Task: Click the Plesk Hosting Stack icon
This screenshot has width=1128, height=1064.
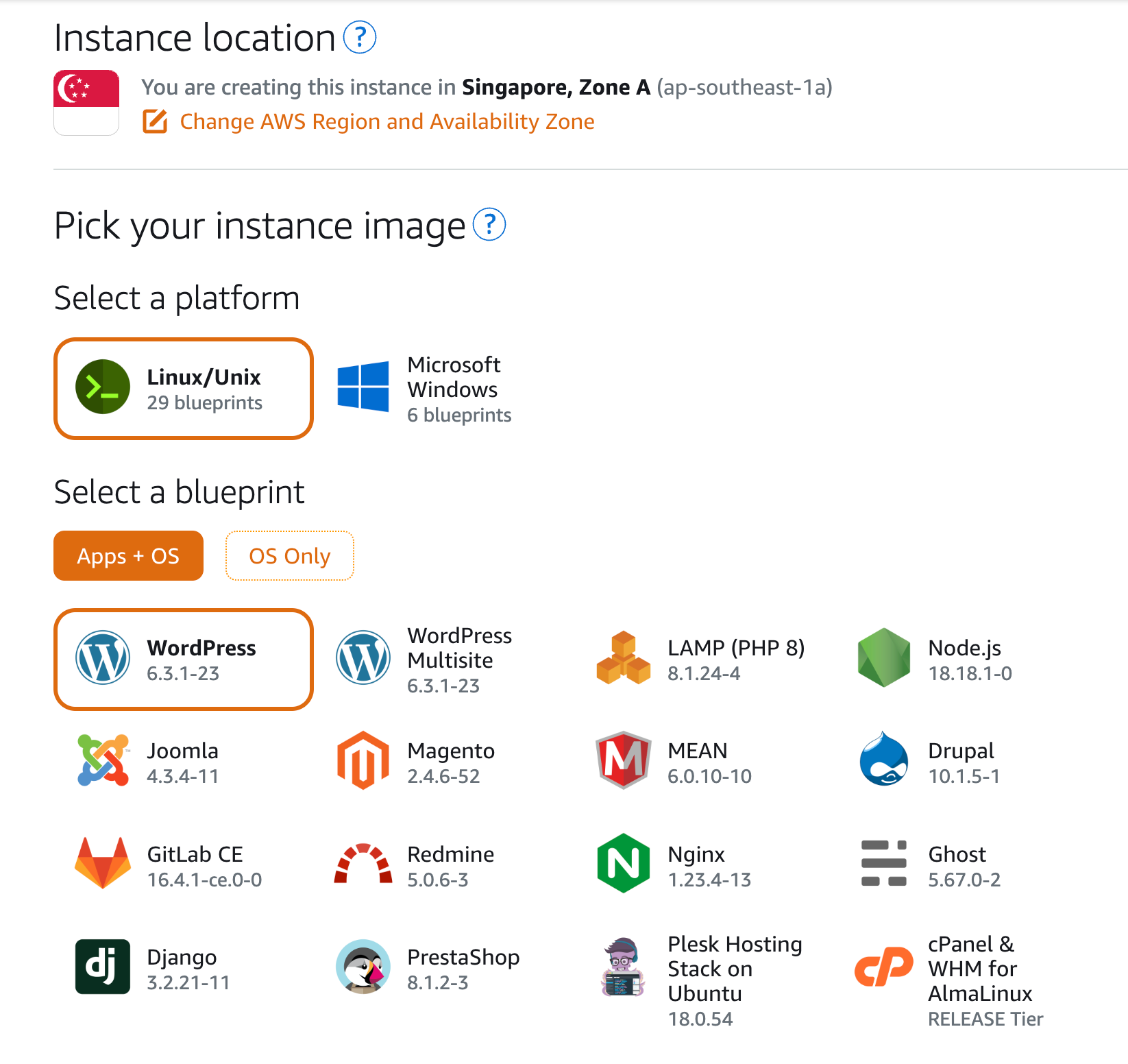Action: click(x=623, y=967)
